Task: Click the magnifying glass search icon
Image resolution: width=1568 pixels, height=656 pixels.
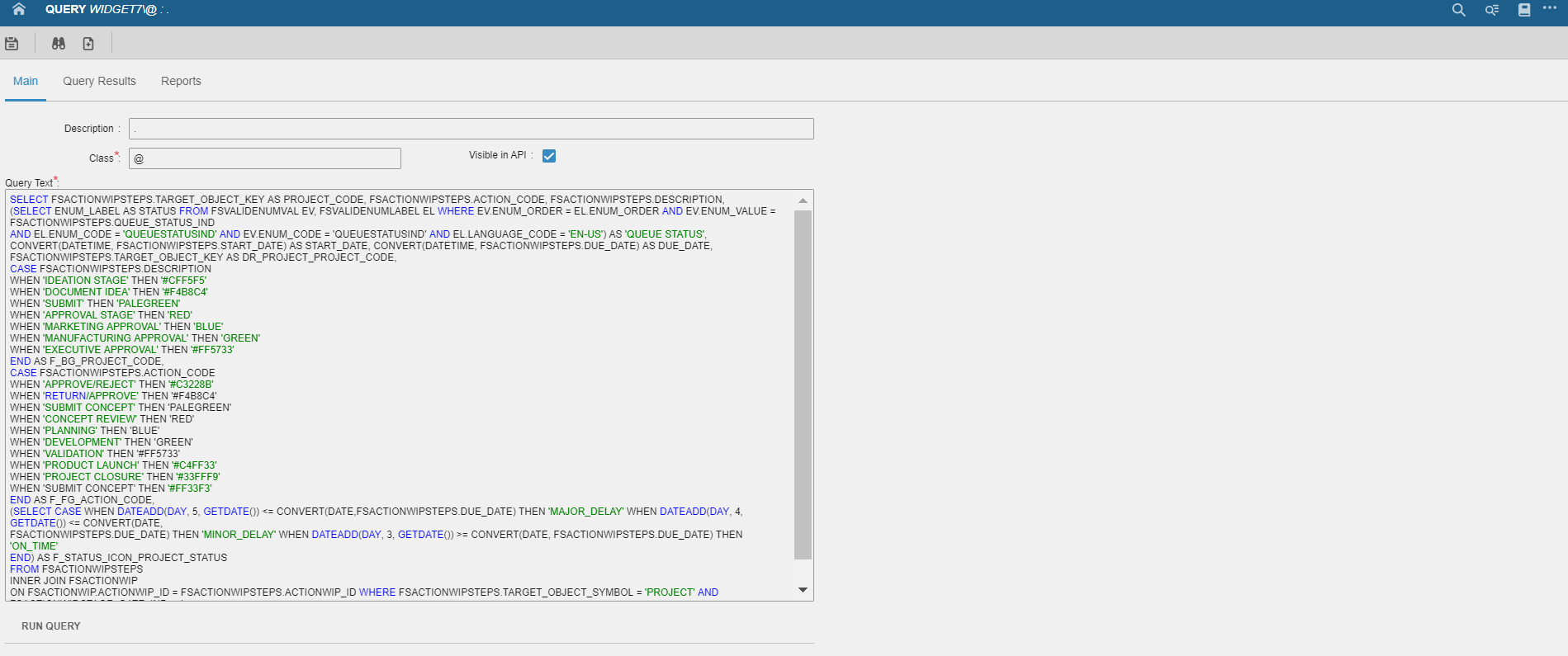Action: coord(1459,10)
